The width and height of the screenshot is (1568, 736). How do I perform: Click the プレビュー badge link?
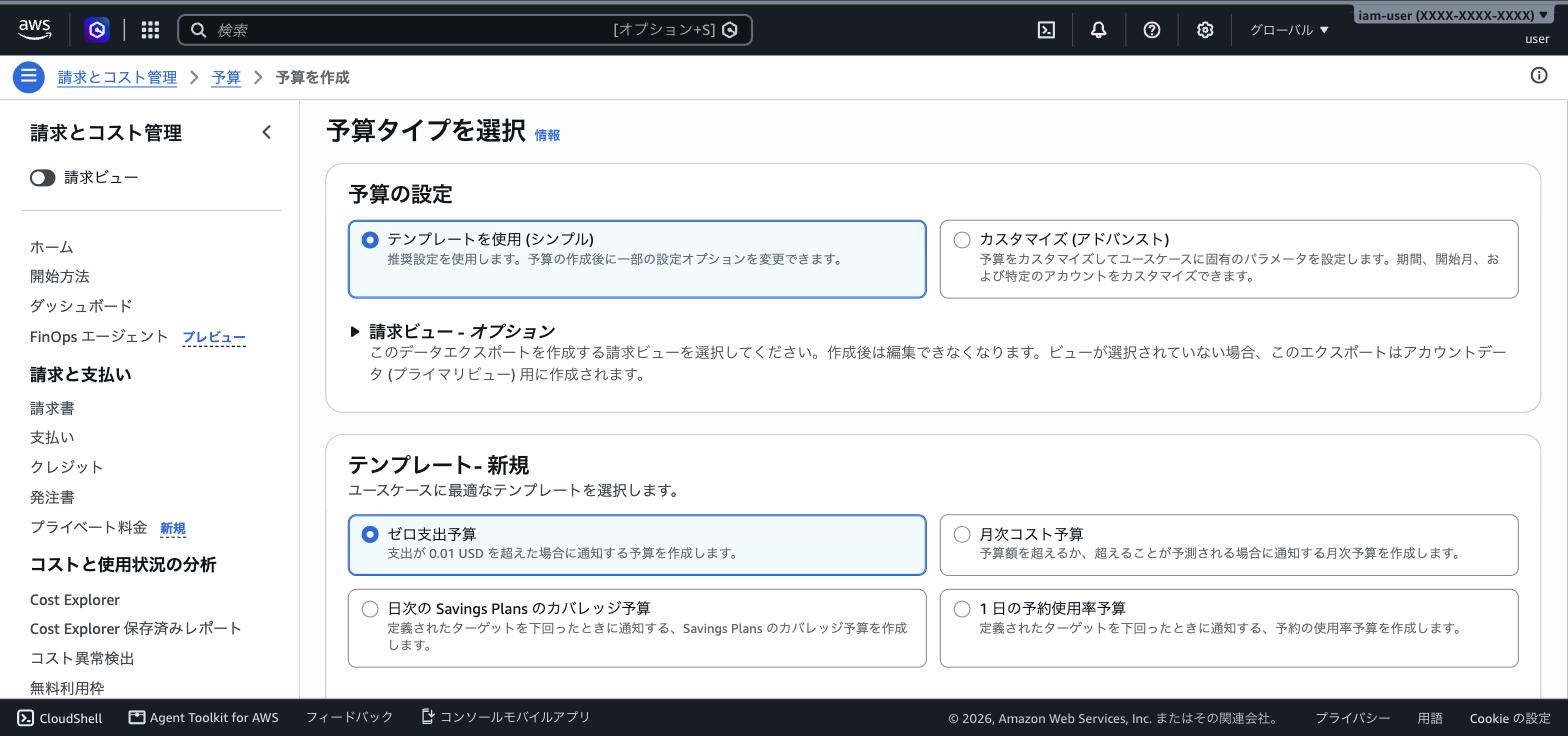point(214,338)
